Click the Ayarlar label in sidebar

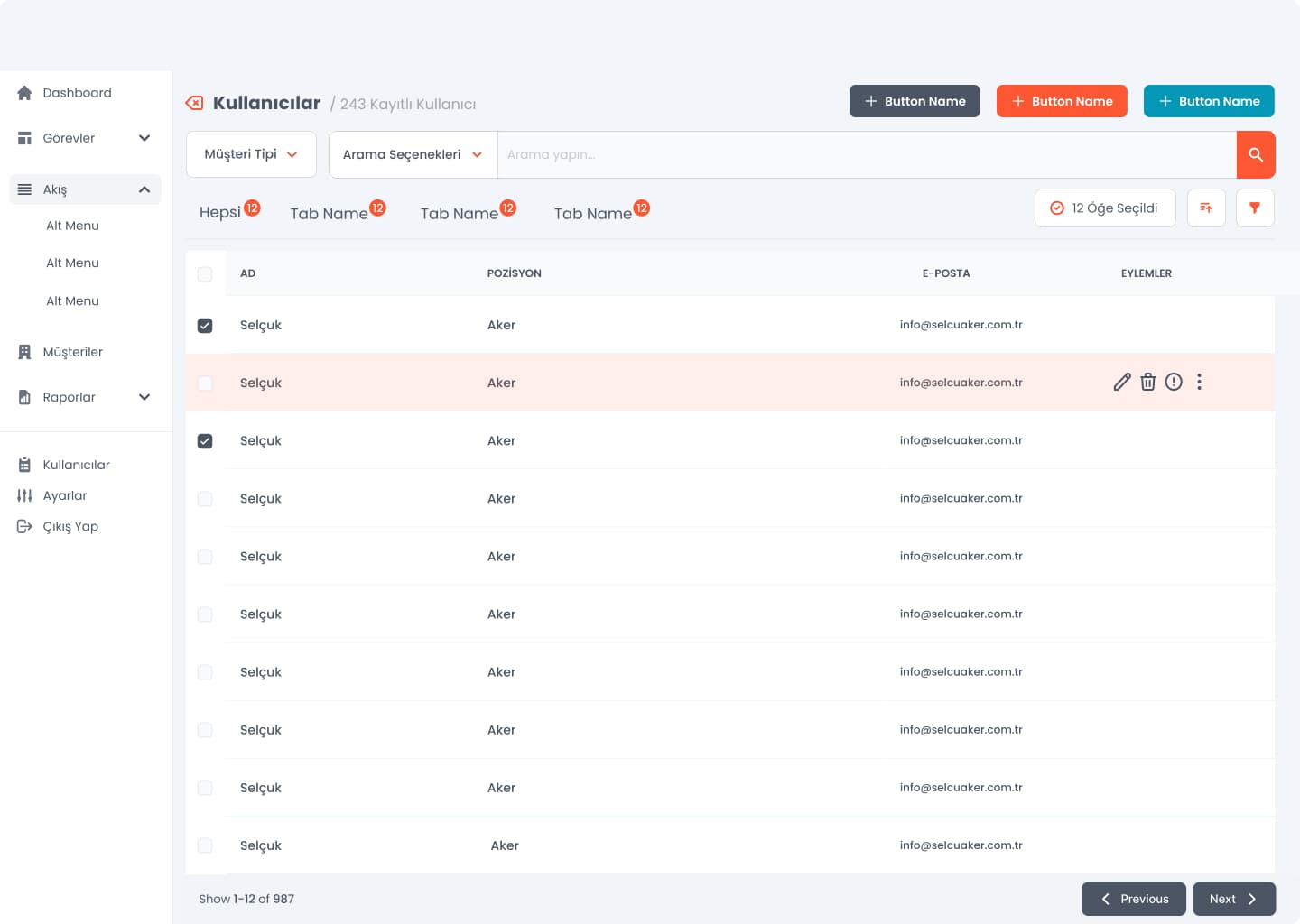point(65,495)
